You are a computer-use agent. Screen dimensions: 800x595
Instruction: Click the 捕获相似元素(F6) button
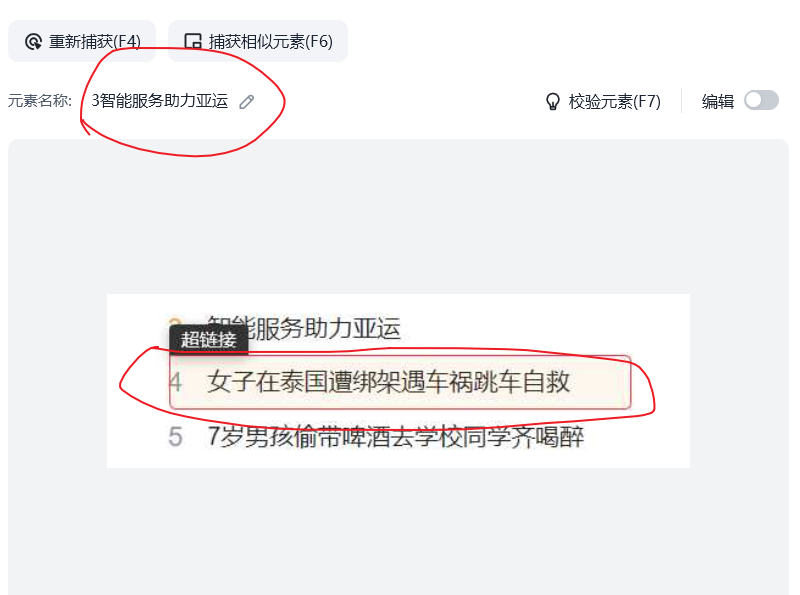258,41
